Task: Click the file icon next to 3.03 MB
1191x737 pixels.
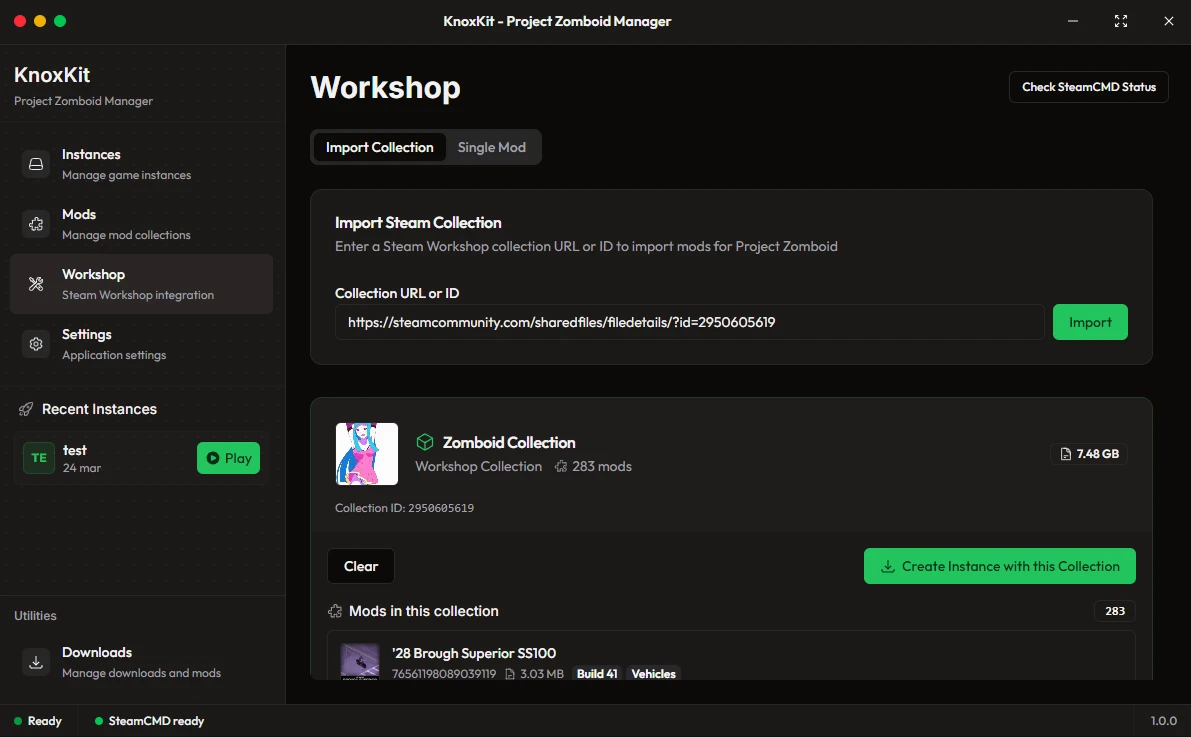Action: point(510,674)
